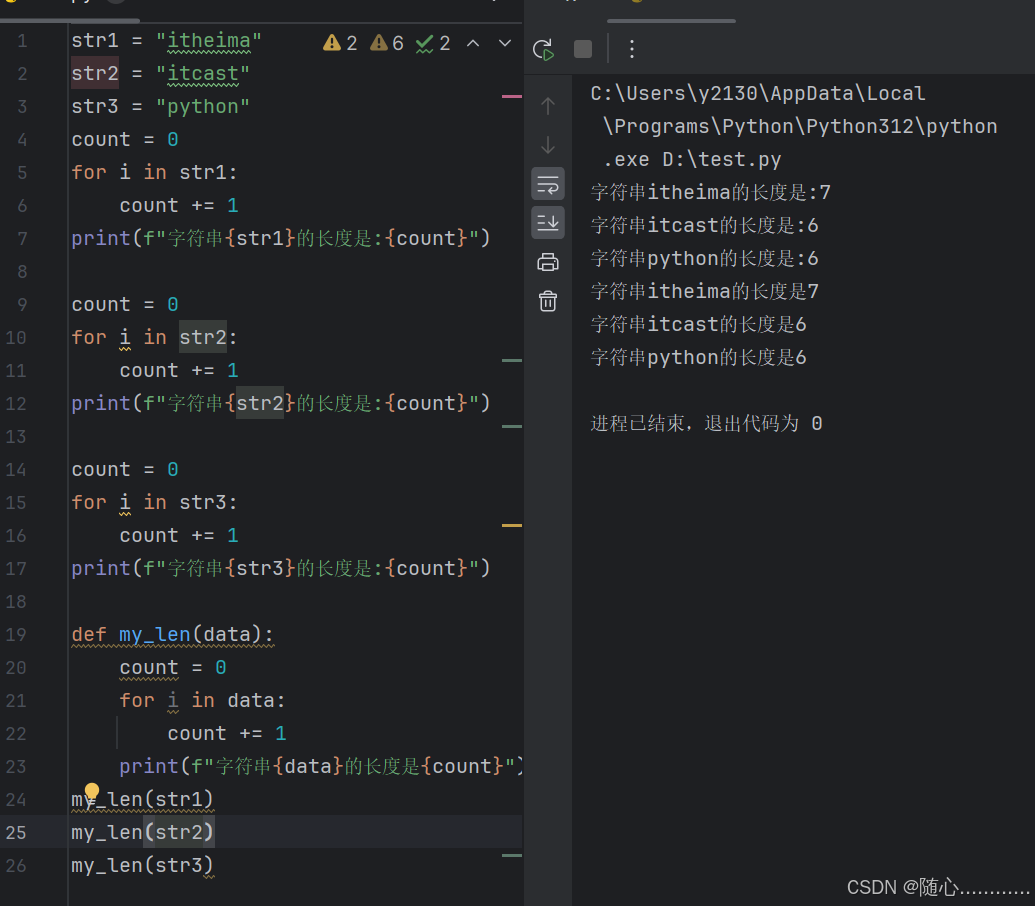
Task: Click the up arrow in the run console
Action: tap(548, 106)
